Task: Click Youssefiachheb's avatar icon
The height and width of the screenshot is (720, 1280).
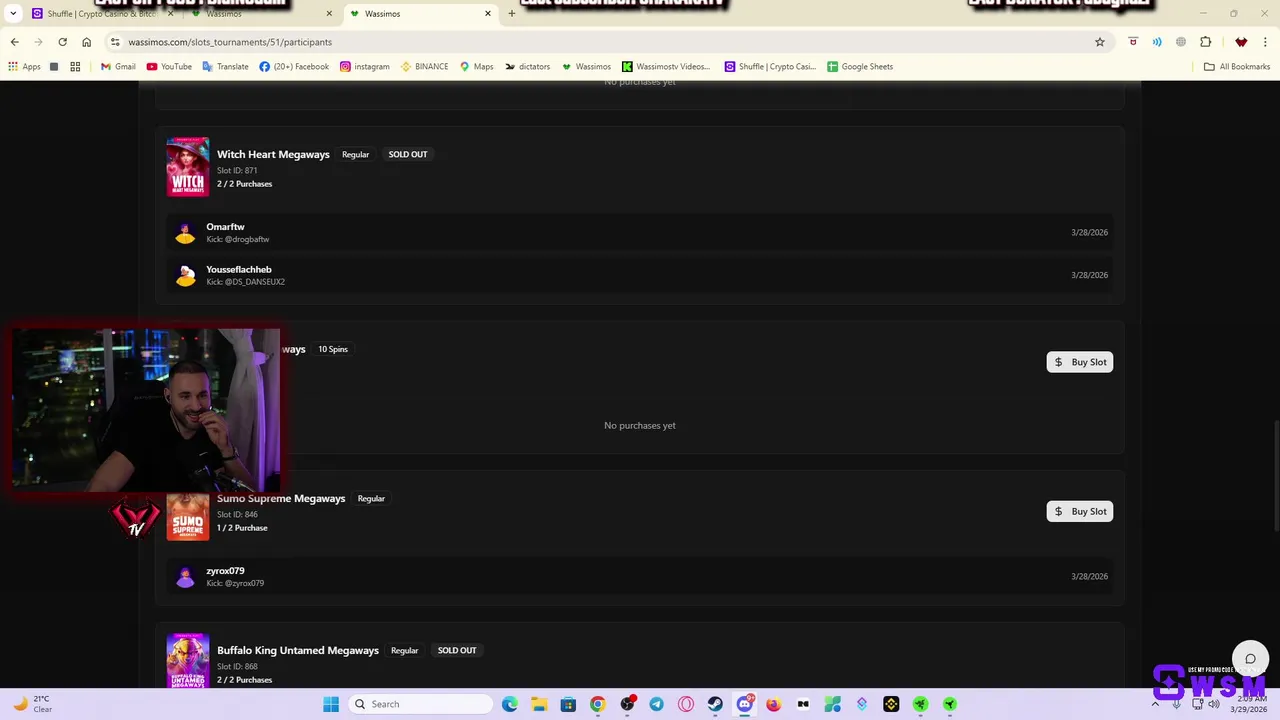Action: 185,276
